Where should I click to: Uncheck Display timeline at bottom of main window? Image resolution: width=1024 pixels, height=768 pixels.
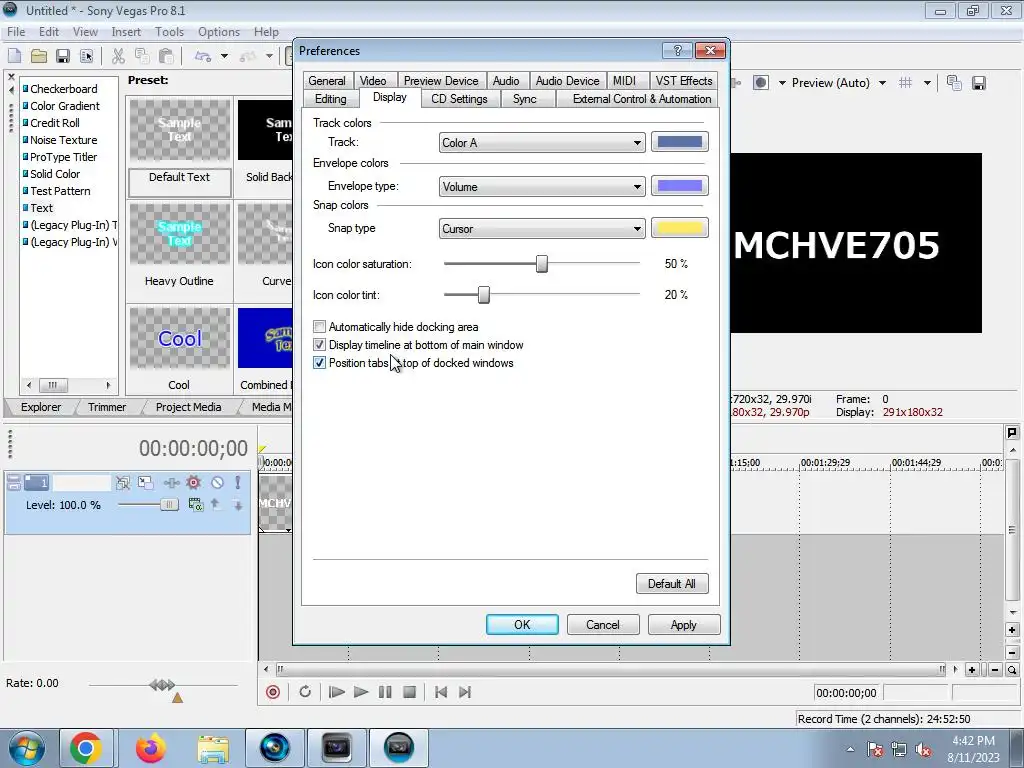(x=319, y=345)
